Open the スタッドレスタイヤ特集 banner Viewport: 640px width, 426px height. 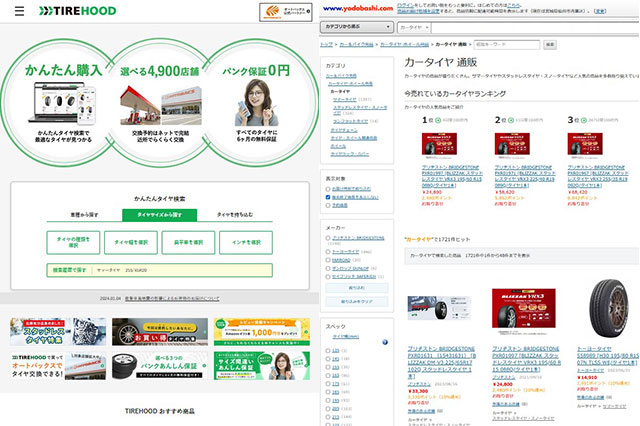pos(58,332)
